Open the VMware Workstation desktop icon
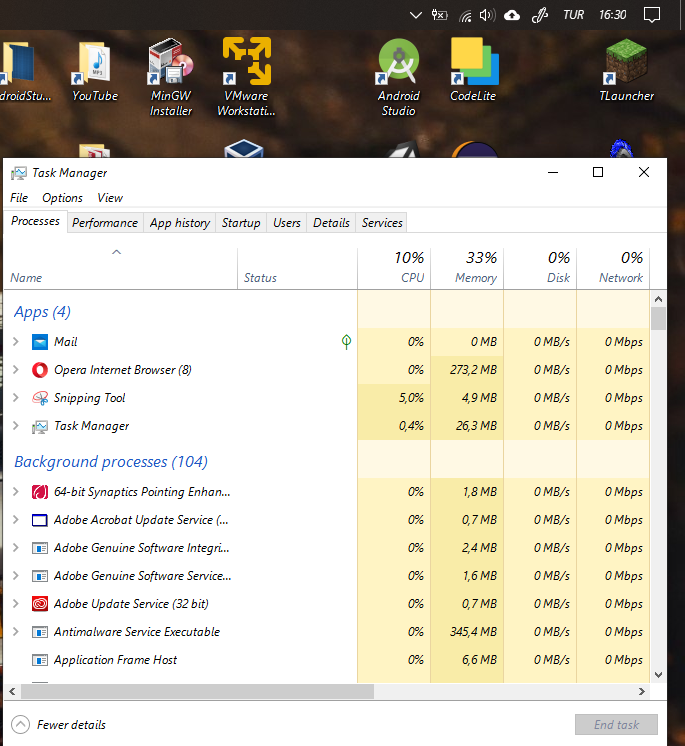Viewport: 685px width, 746px height. [246, 78]
